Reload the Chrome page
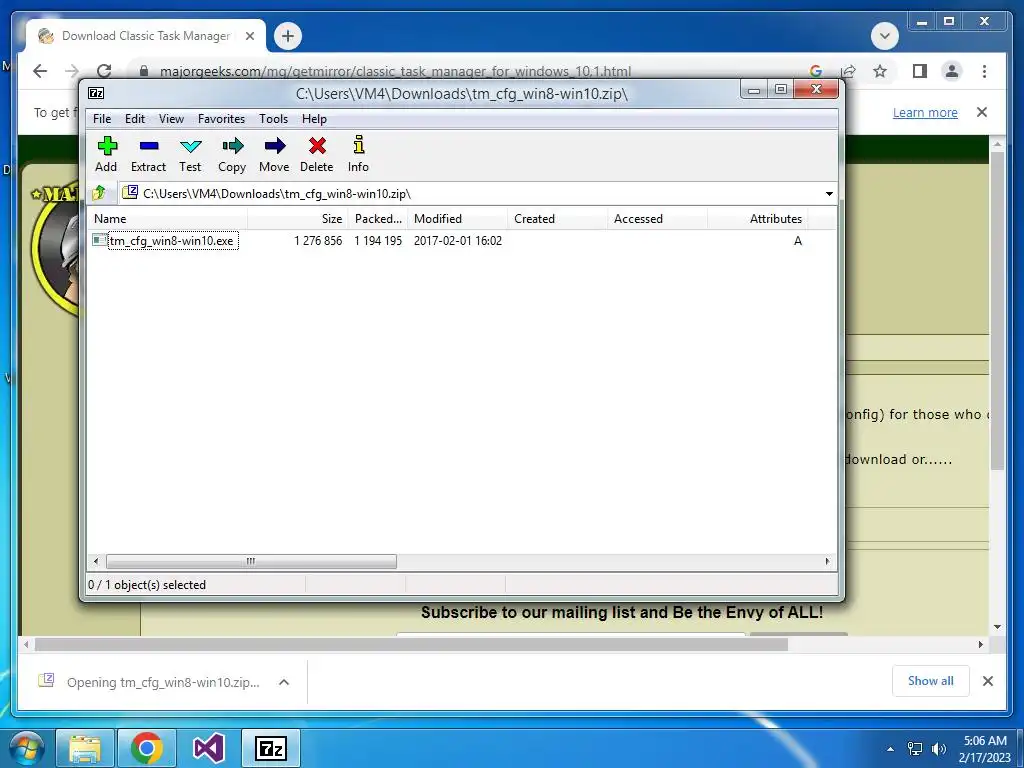 [x=104, y=71]
